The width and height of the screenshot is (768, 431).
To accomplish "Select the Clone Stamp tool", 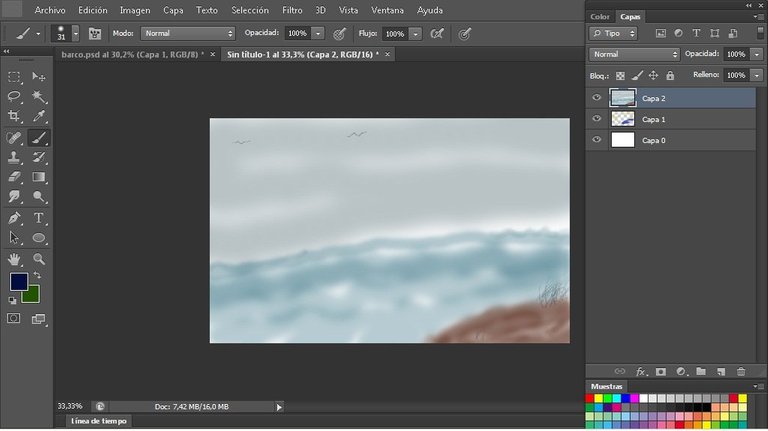I will [14, 157].
